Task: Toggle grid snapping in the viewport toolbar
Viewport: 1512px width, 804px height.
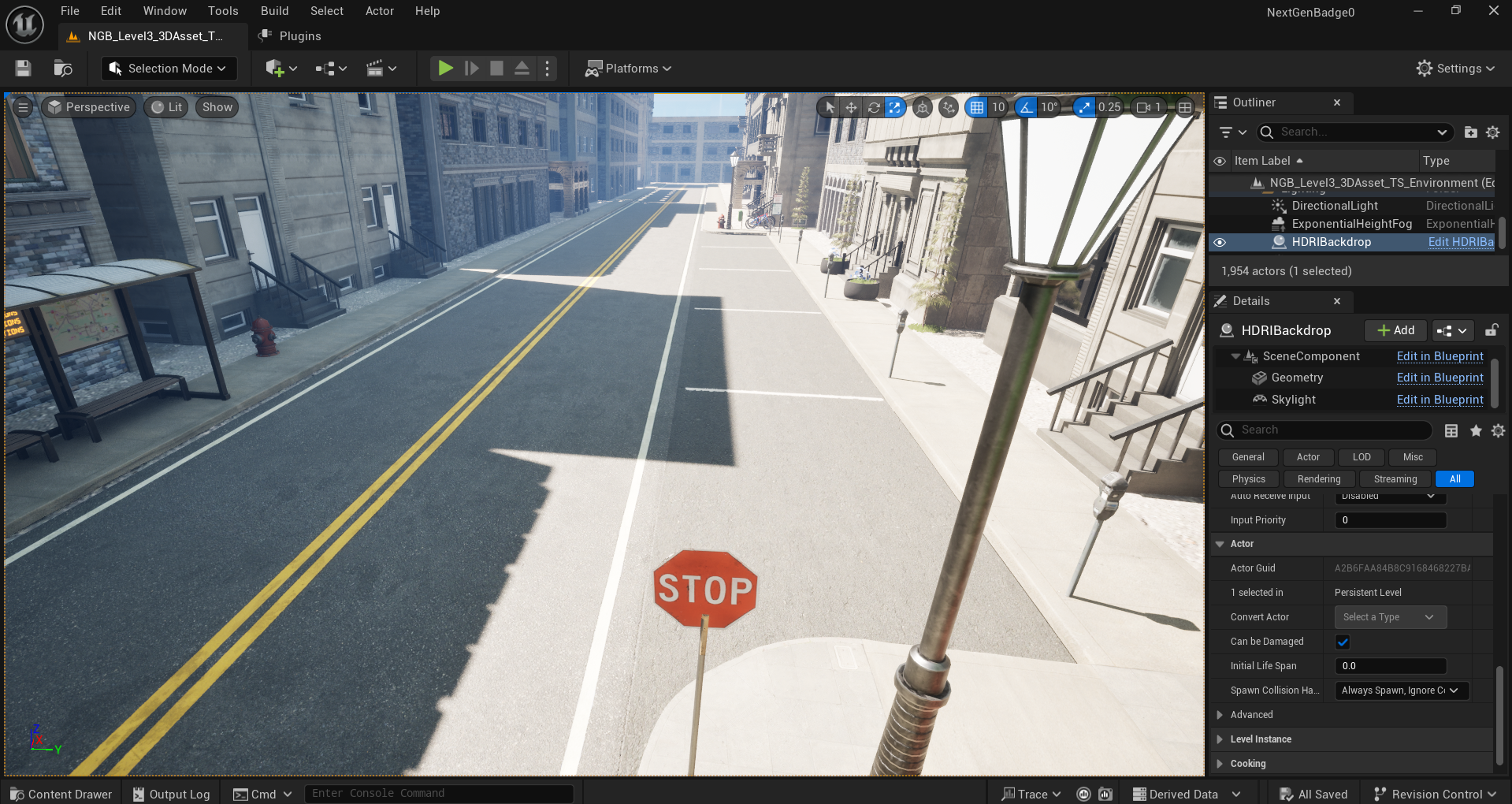Action: (x=977, y=107)
